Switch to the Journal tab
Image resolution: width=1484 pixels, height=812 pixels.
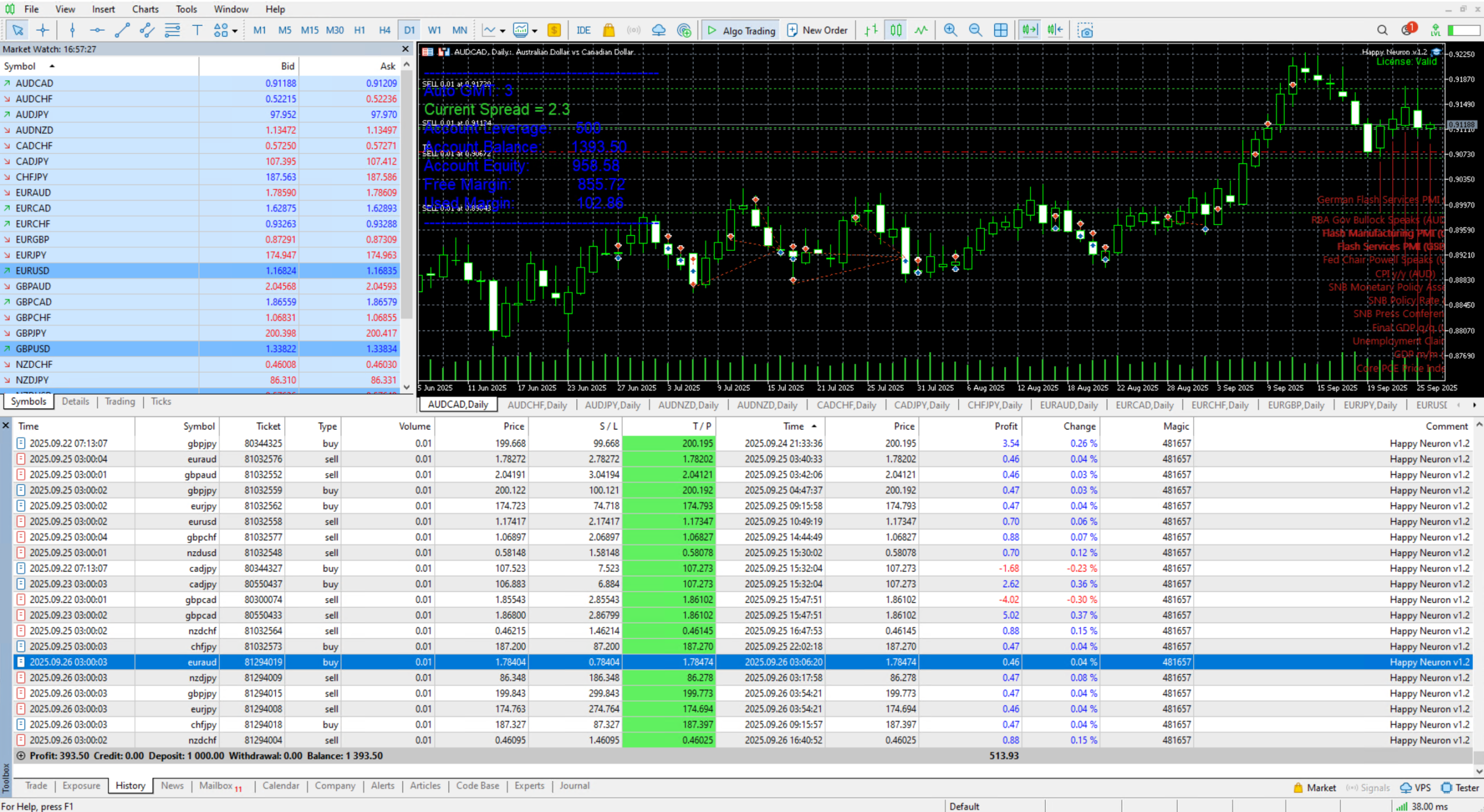click(574, 785)
